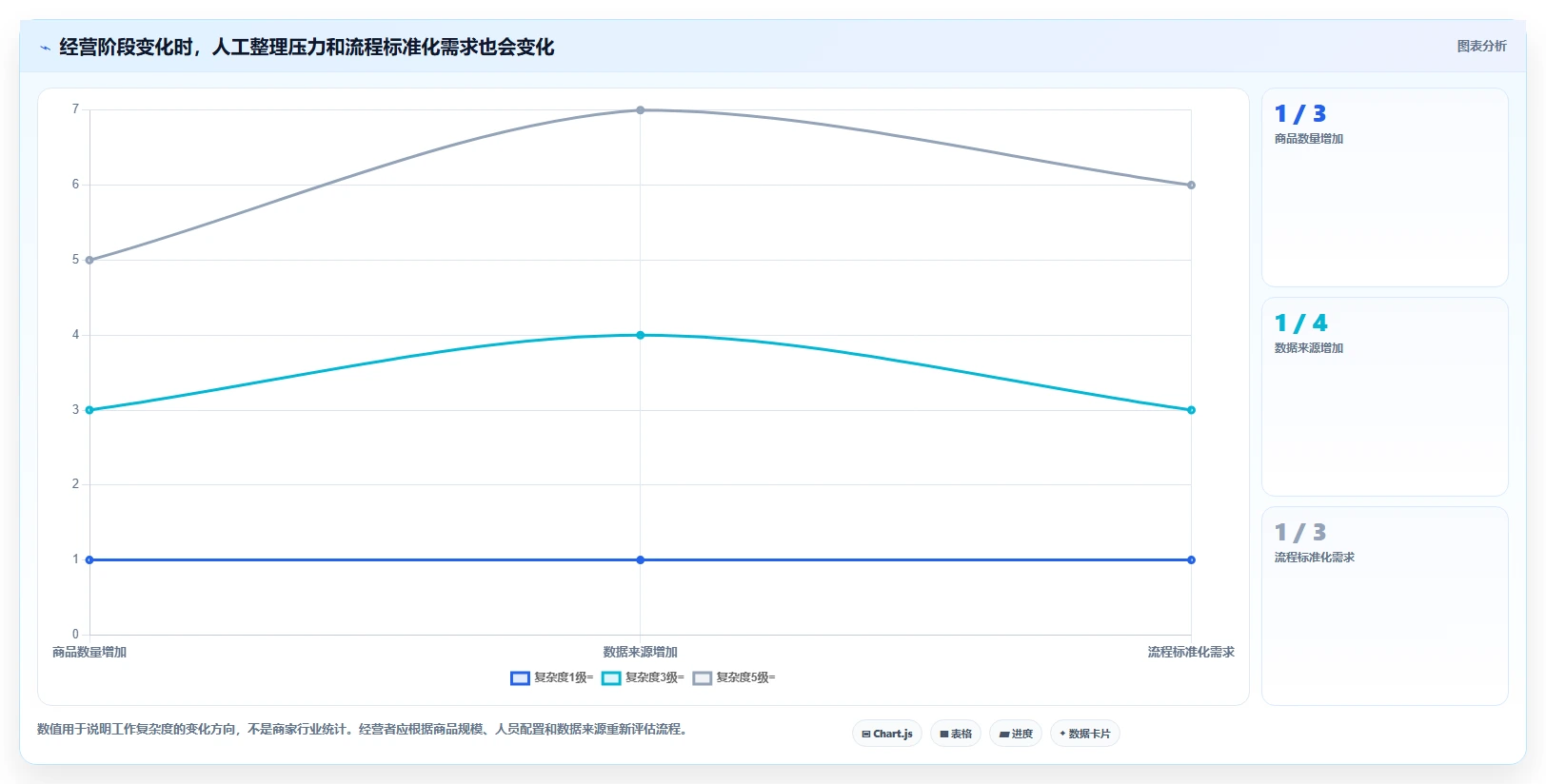
Task: Click the blue data point at 流程标准化需求
Action: coord(1191,559)
